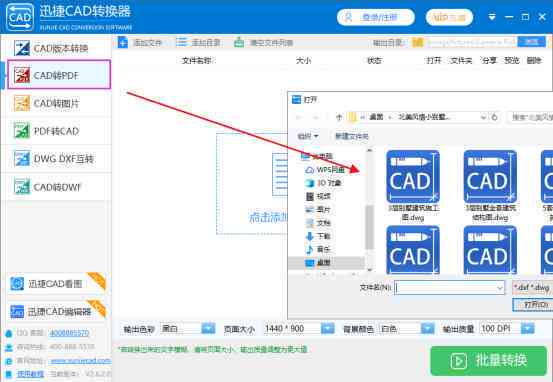
Task: Go back in the Open dialog
Action: coord(299,117)
